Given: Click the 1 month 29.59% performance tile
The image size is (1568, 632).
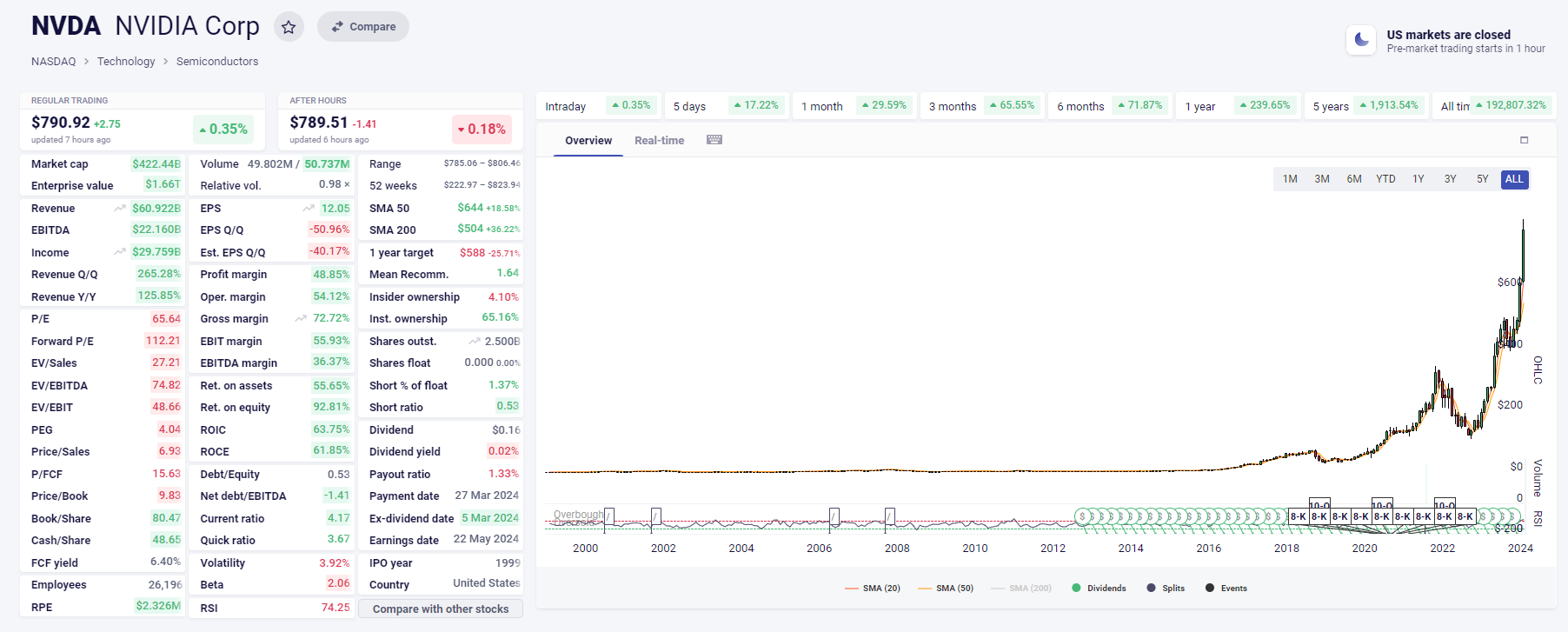Looking at the screenshot, I should (854, 106).
